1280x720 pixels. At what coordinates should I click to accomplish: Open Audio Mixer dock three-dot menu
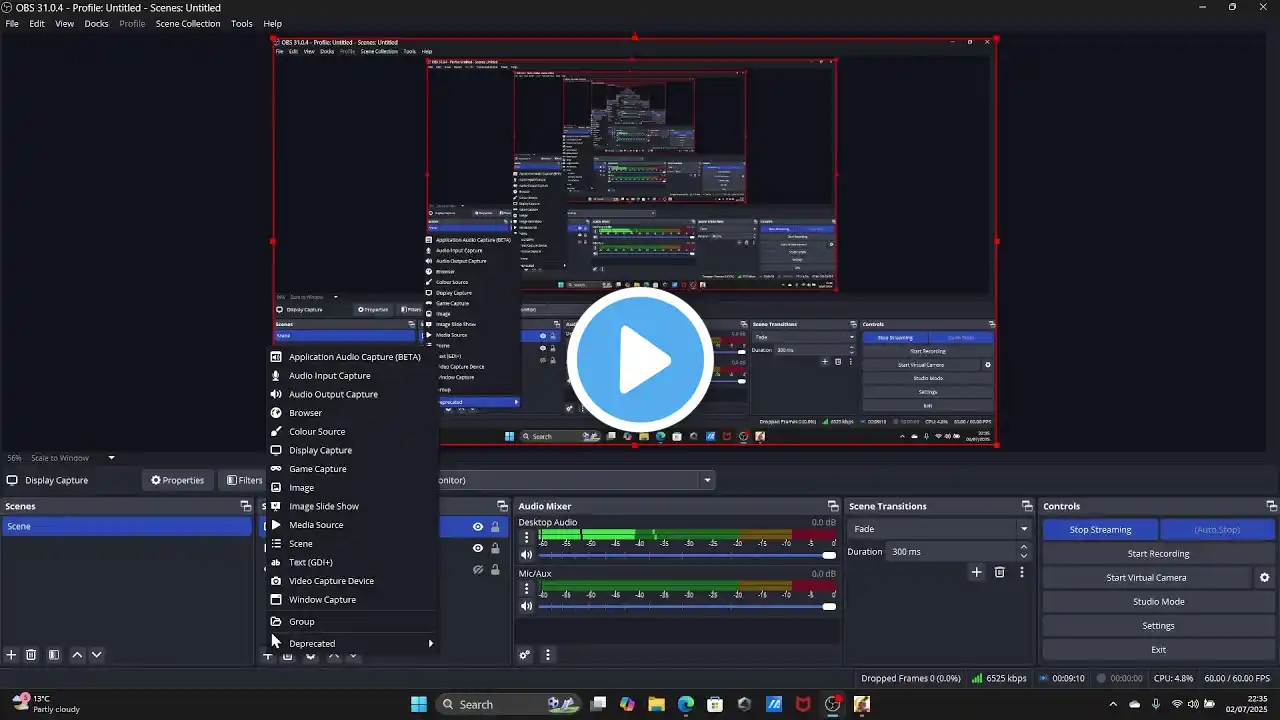547,655
